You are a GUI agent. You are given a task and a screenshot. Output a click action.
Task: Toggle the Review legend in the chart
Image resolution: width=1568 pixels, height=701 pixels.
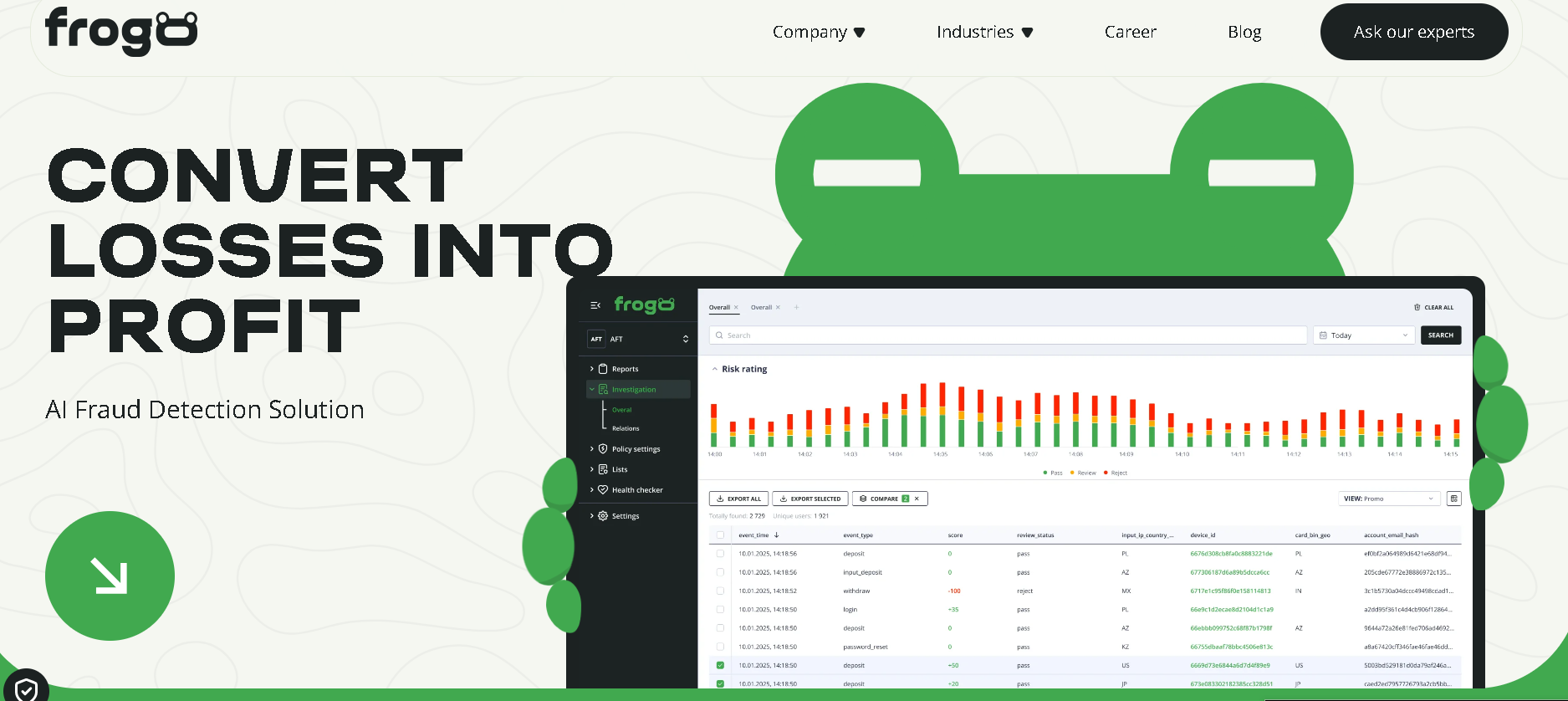click(1083, 473)
